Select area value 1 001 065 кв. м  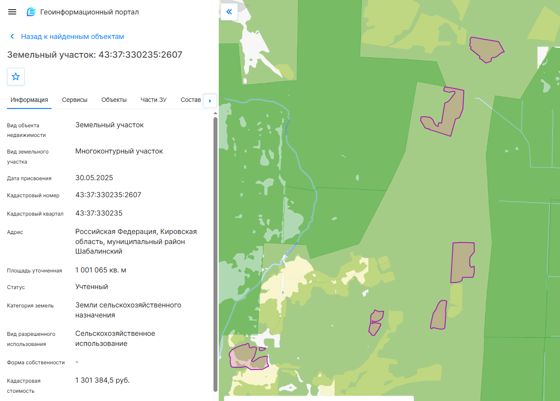[101, 270]
